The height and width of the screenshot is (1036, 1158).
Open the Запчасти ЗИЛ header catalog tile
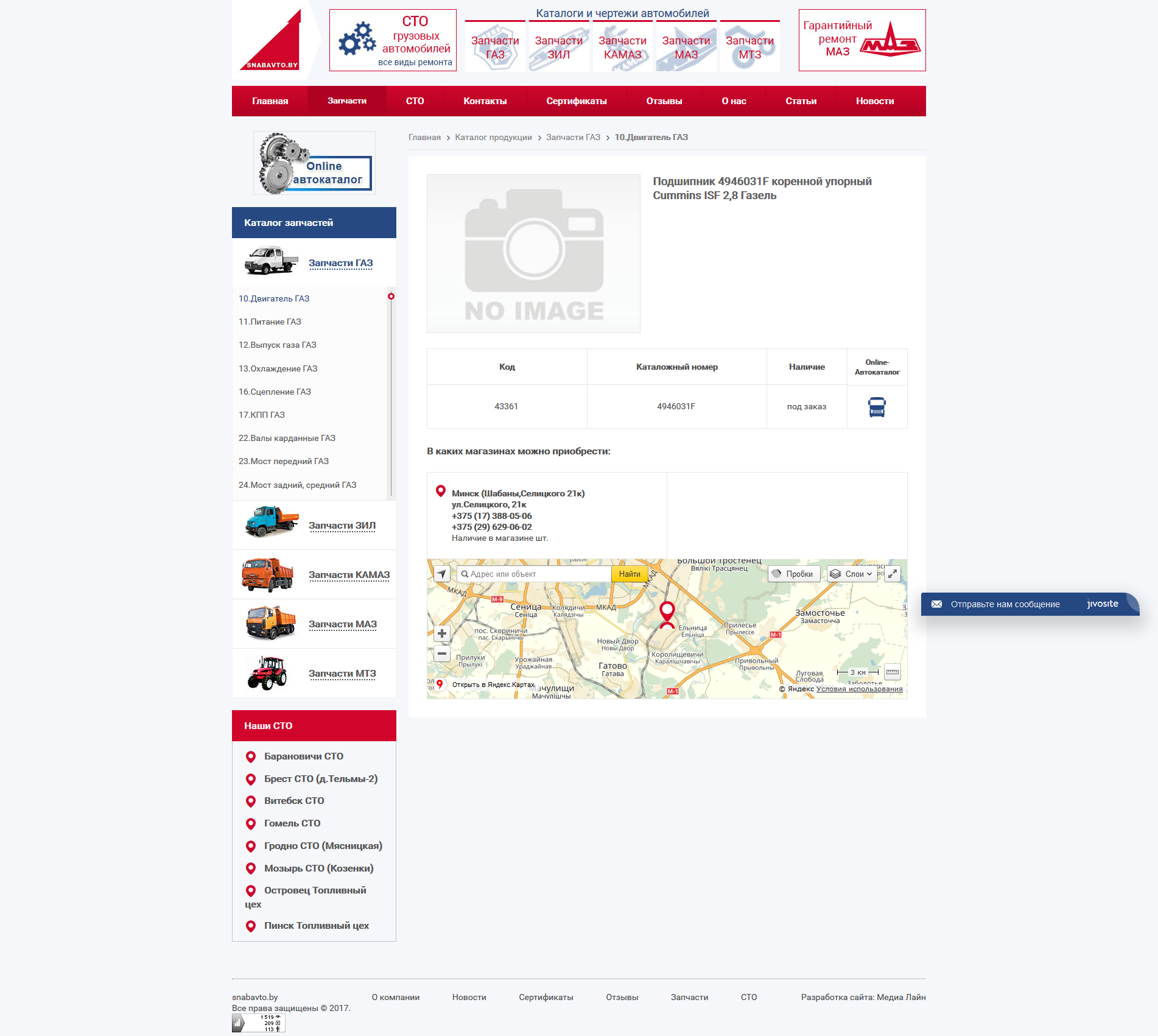[559, 47]
